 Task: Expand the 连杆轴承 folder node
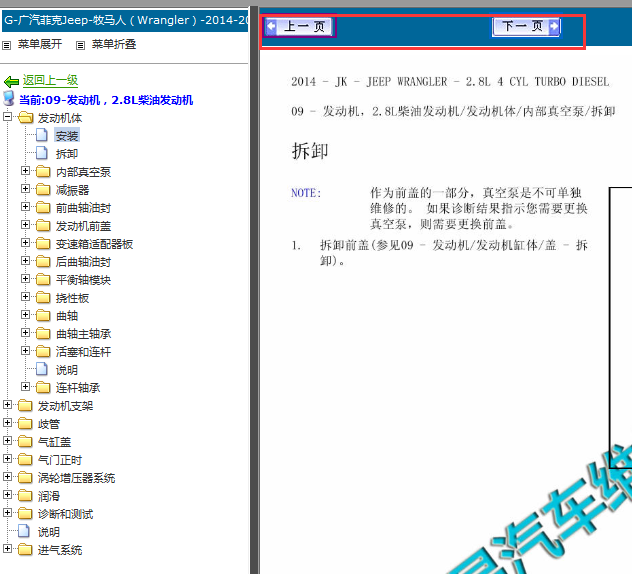point(25,387)
